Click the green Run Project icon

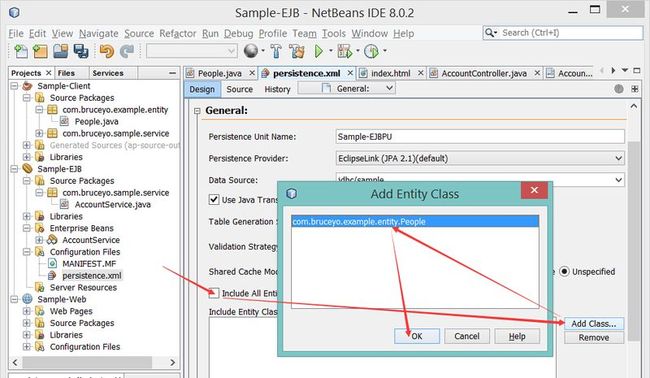click(318, 51)
